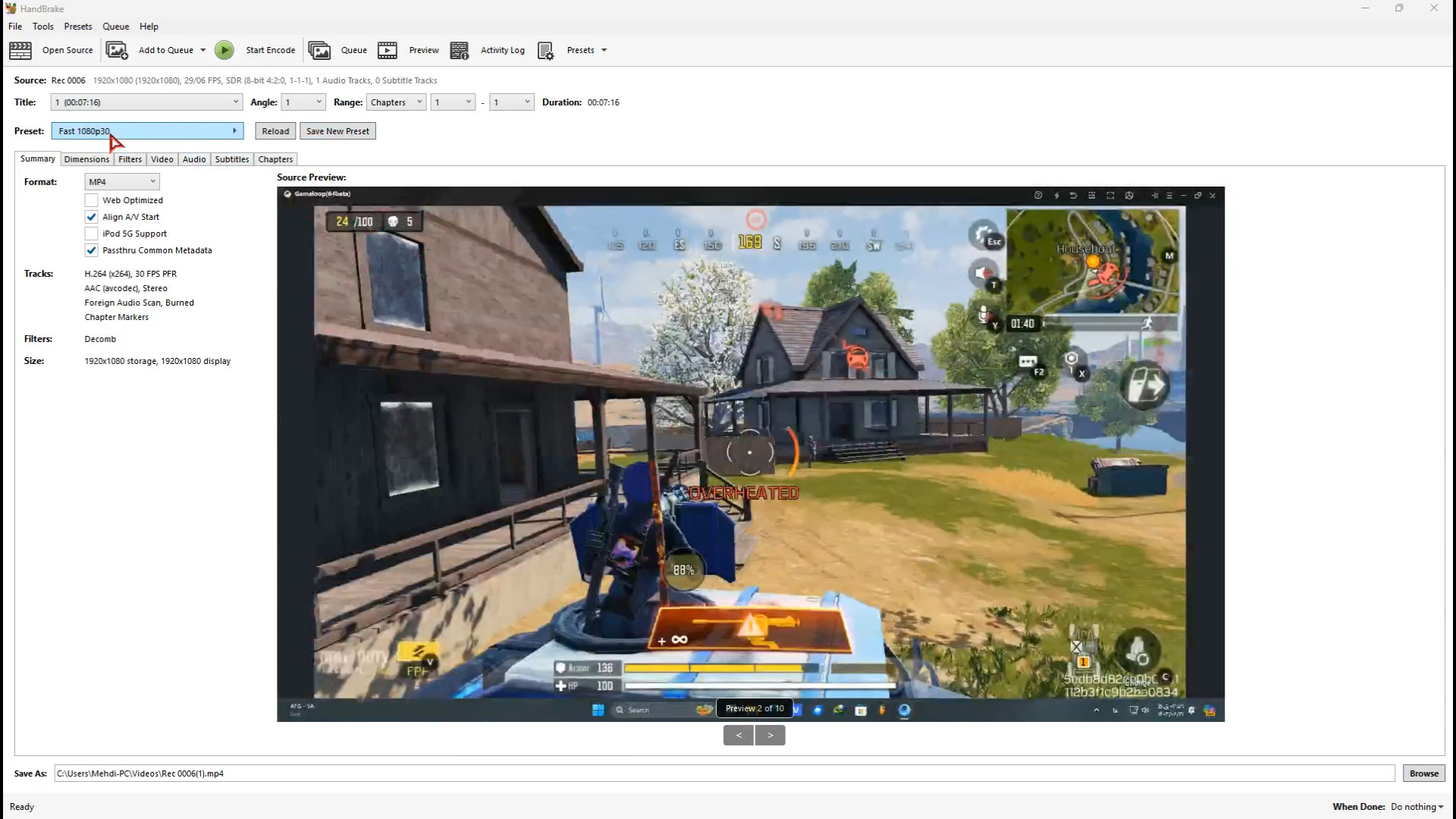Expand the Title dropdown
Screen dimensions: 1456x819
[x=146, y=102]
